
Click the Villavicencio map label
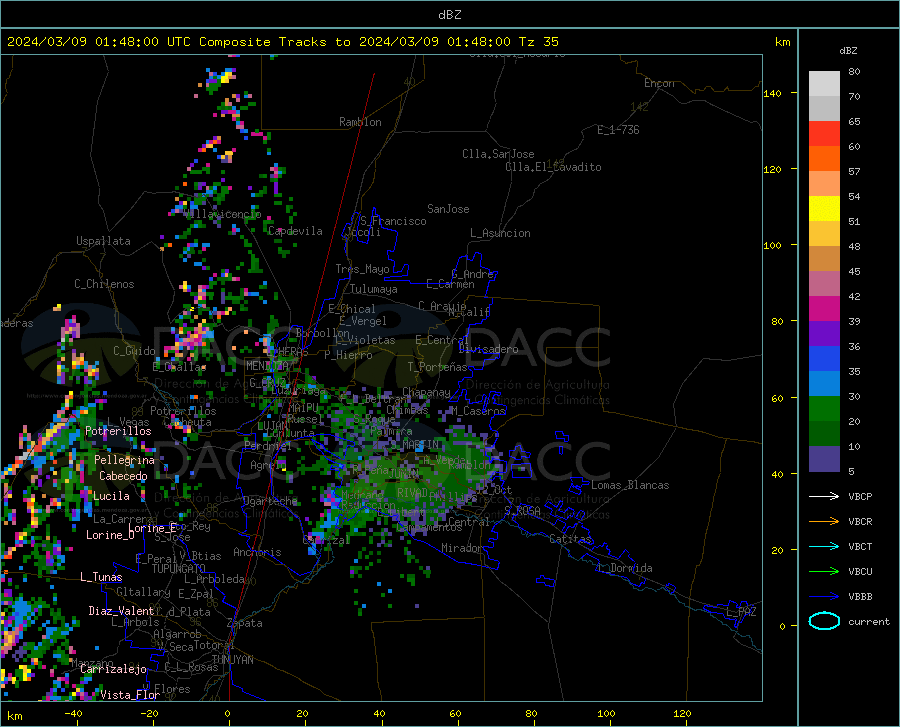222,214
